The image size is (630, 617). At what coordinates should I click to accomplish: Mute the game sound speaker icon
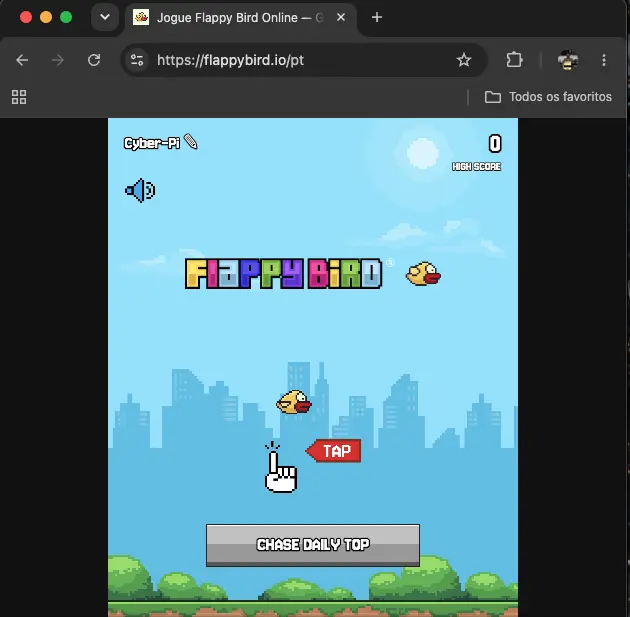140,190
